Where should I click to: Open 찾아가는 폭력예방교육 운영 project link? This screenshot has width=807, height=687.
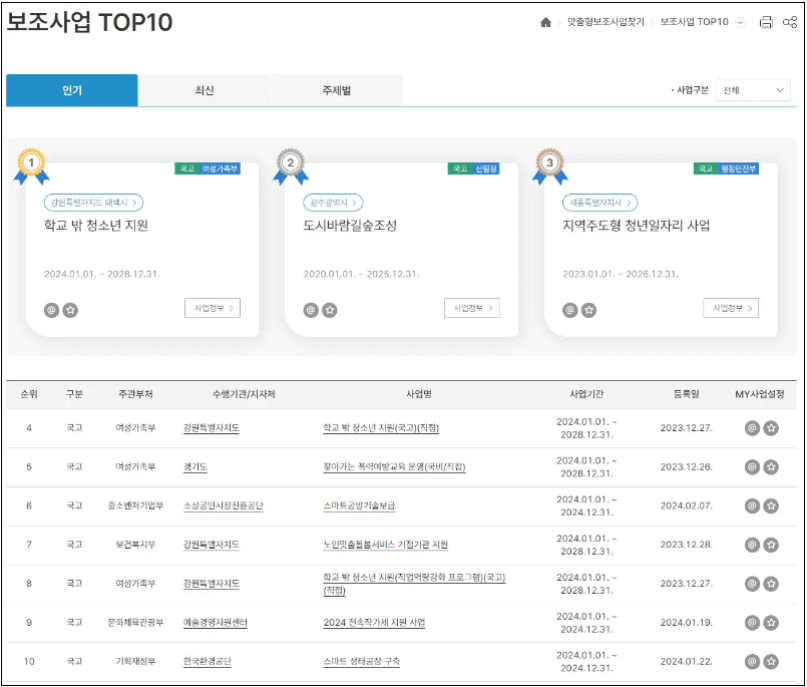(x=394, y=467)
